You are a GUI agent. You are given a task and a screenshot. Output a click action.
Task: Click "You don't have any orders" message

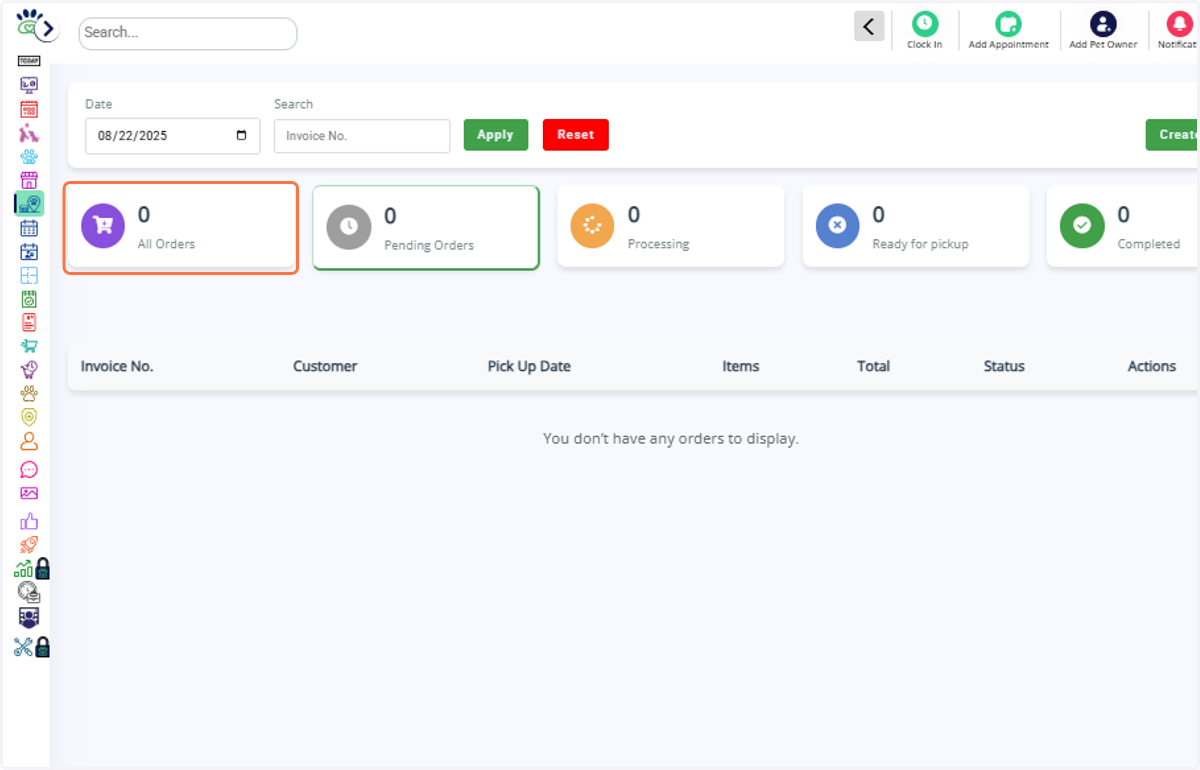point(671,438)
